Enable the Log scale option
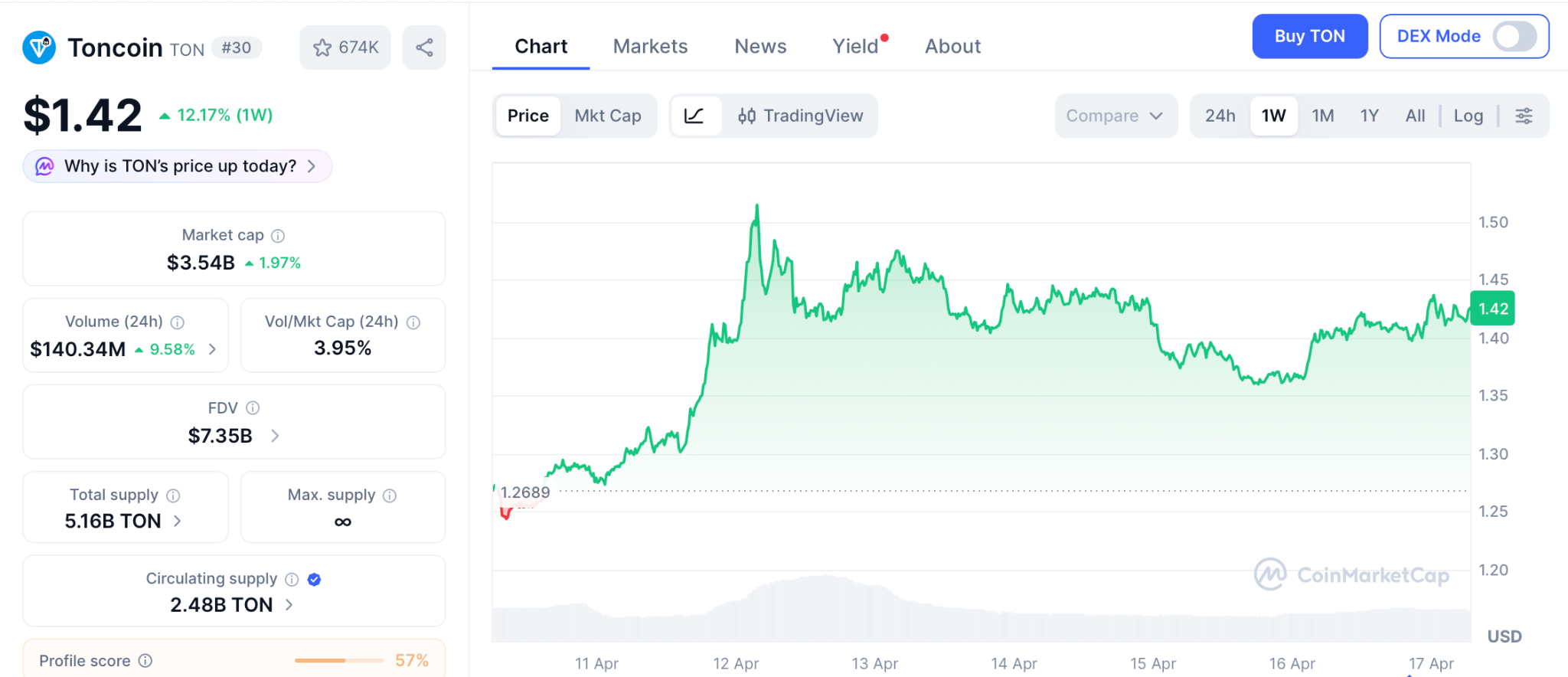Image resolution: width=1568 pixels, height=677 pixels. point(1468,116)
